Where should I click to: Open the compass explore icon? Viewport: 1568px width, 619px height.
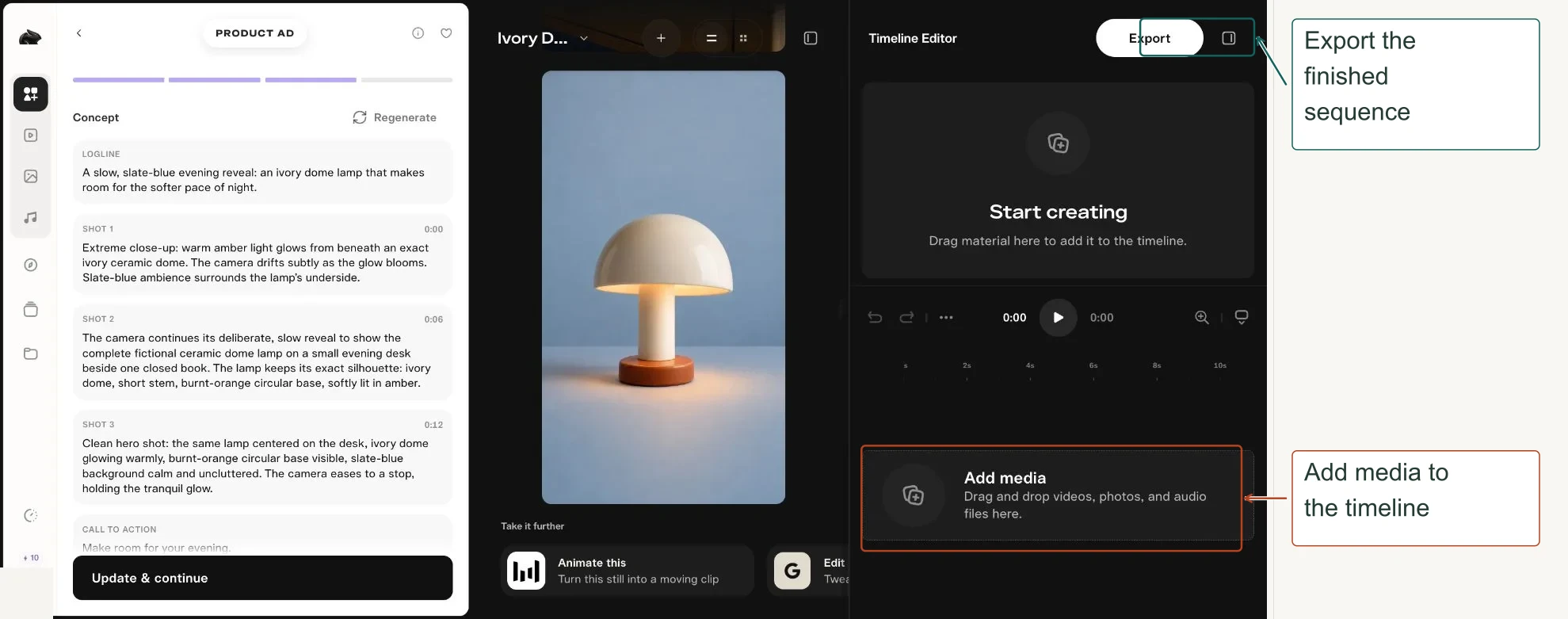click(x=31, y=266)
